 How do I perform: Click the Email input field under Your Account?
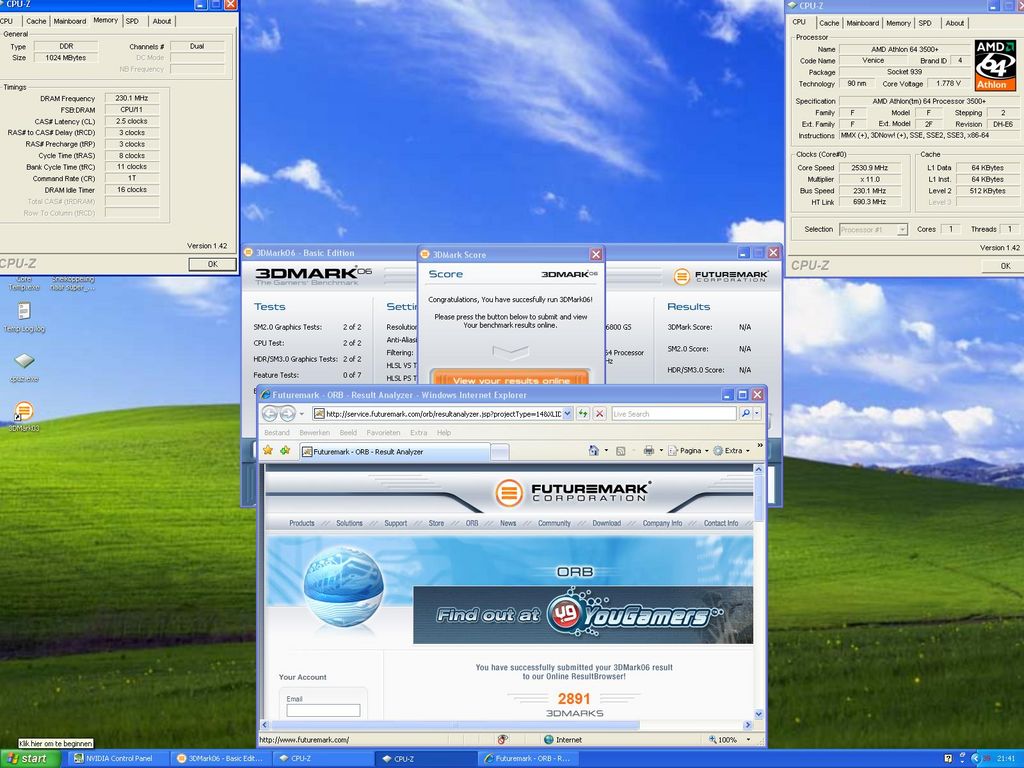pos(323,710)
